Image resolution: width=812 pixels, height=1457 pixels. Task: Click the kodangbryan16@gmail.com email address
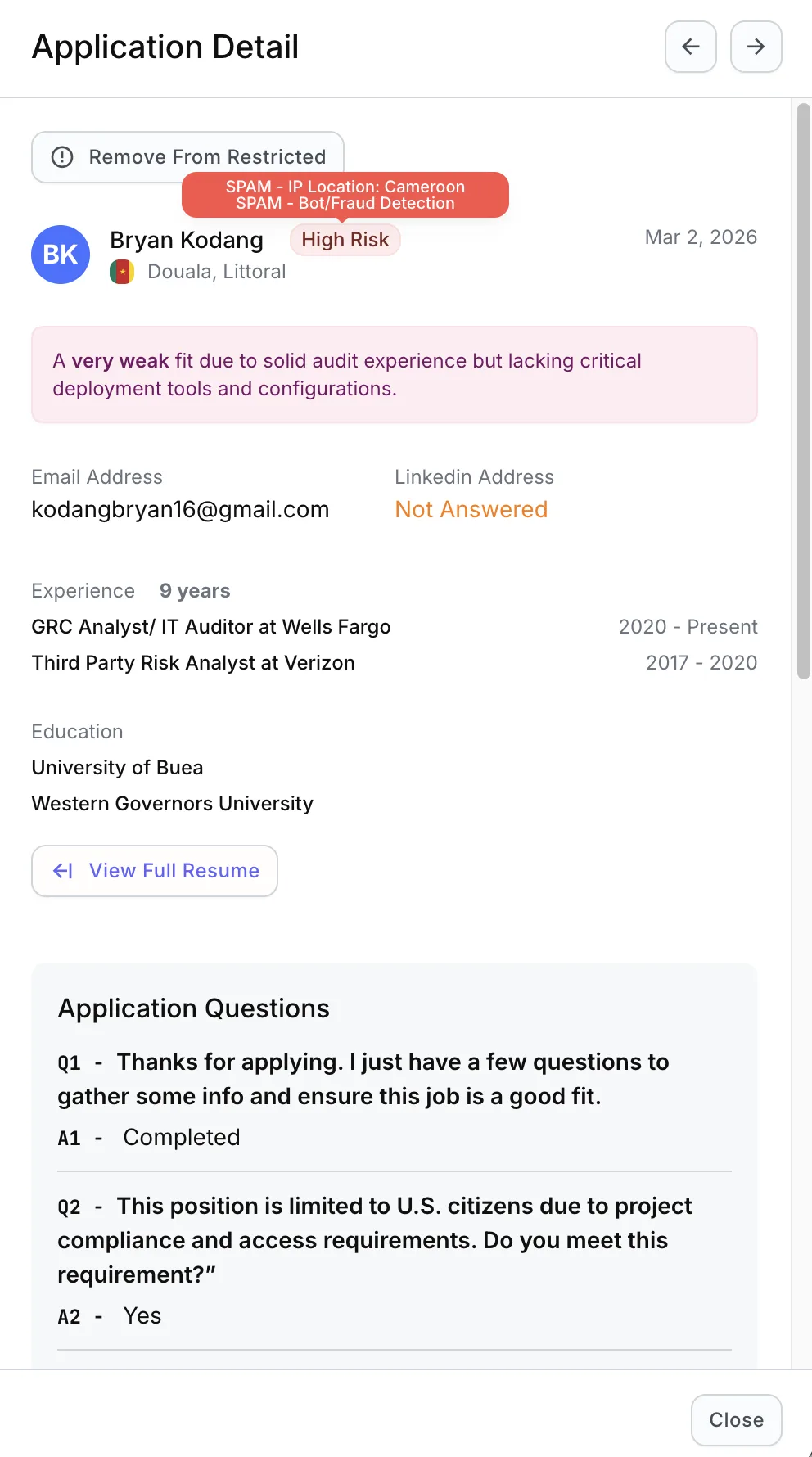pos(180,510)
